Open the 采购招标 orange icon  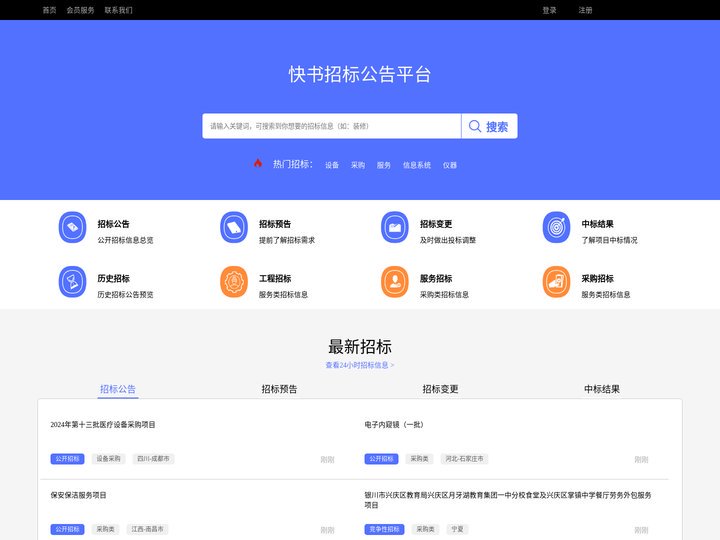[x=556, y=281]
